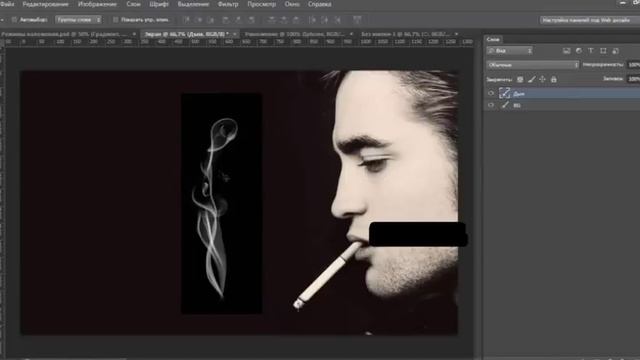Open the Файл menu

[x=7, y=4]
